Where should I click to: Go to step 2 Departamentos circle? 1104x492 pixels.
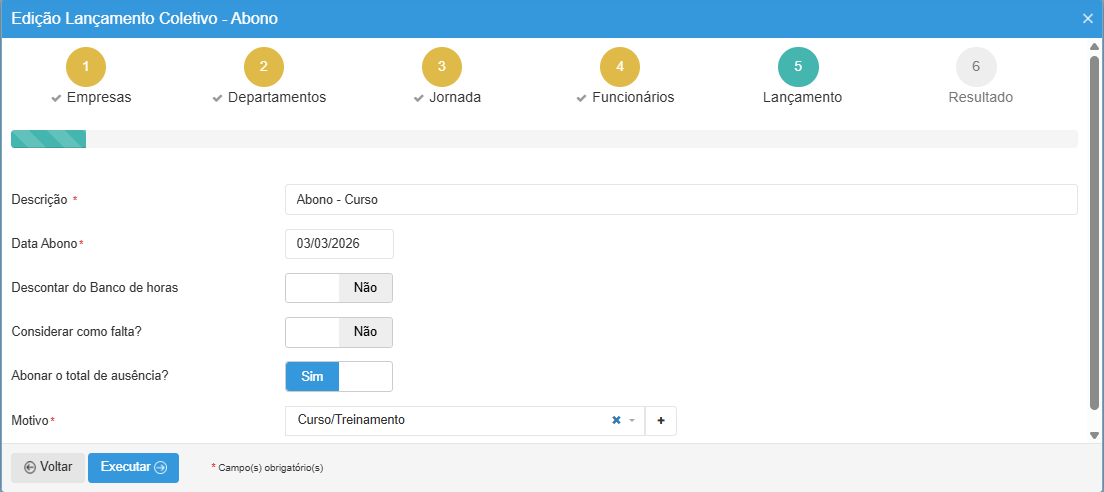[x=264, y=67]
